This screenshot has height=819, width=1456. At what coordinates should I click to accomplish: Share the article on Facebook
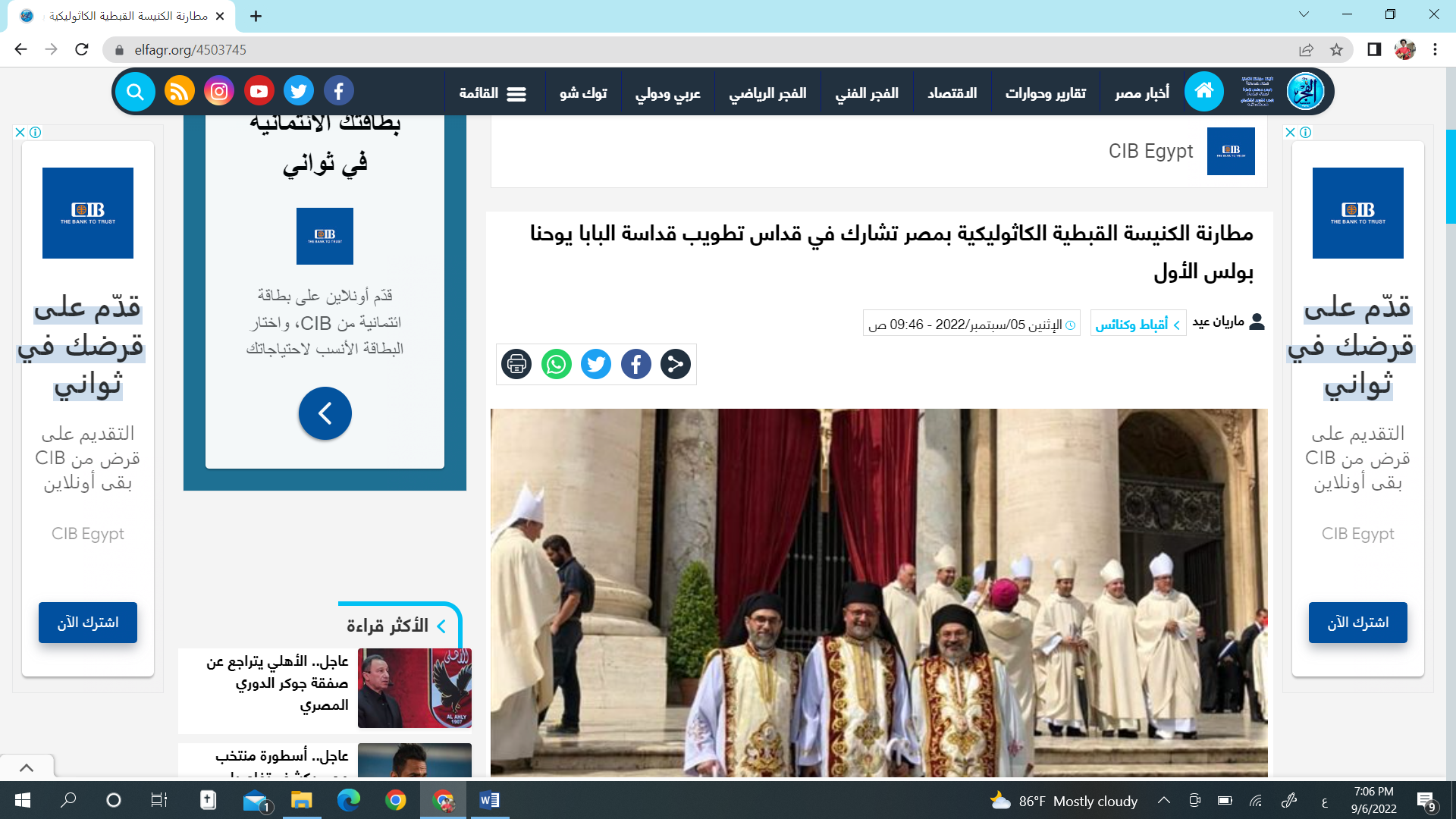636,365
